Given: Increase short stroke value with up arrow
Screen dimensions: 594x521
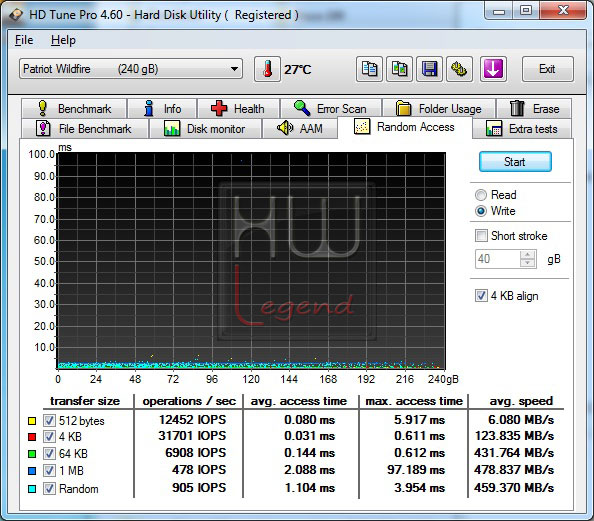Looking at the screenshot, I should point(528,255).
